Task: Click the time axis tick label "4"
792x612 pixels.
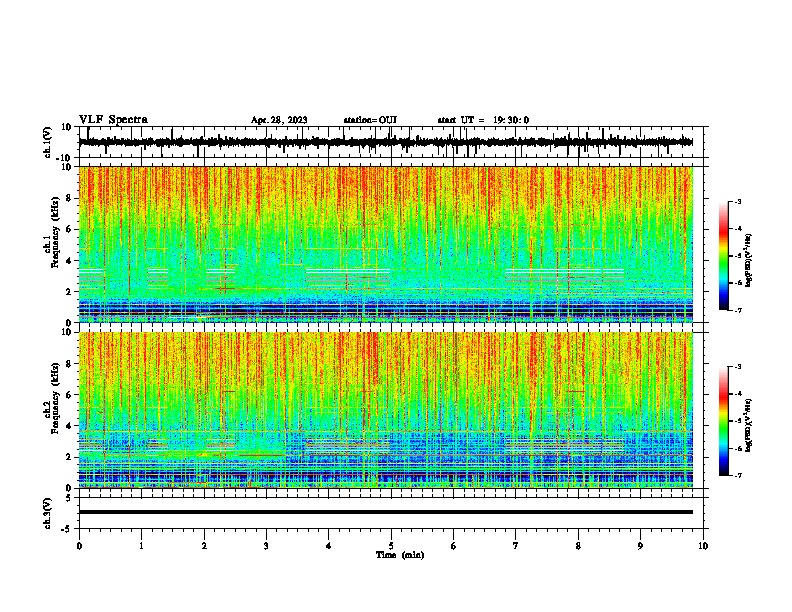Action: tap(329, 546)
